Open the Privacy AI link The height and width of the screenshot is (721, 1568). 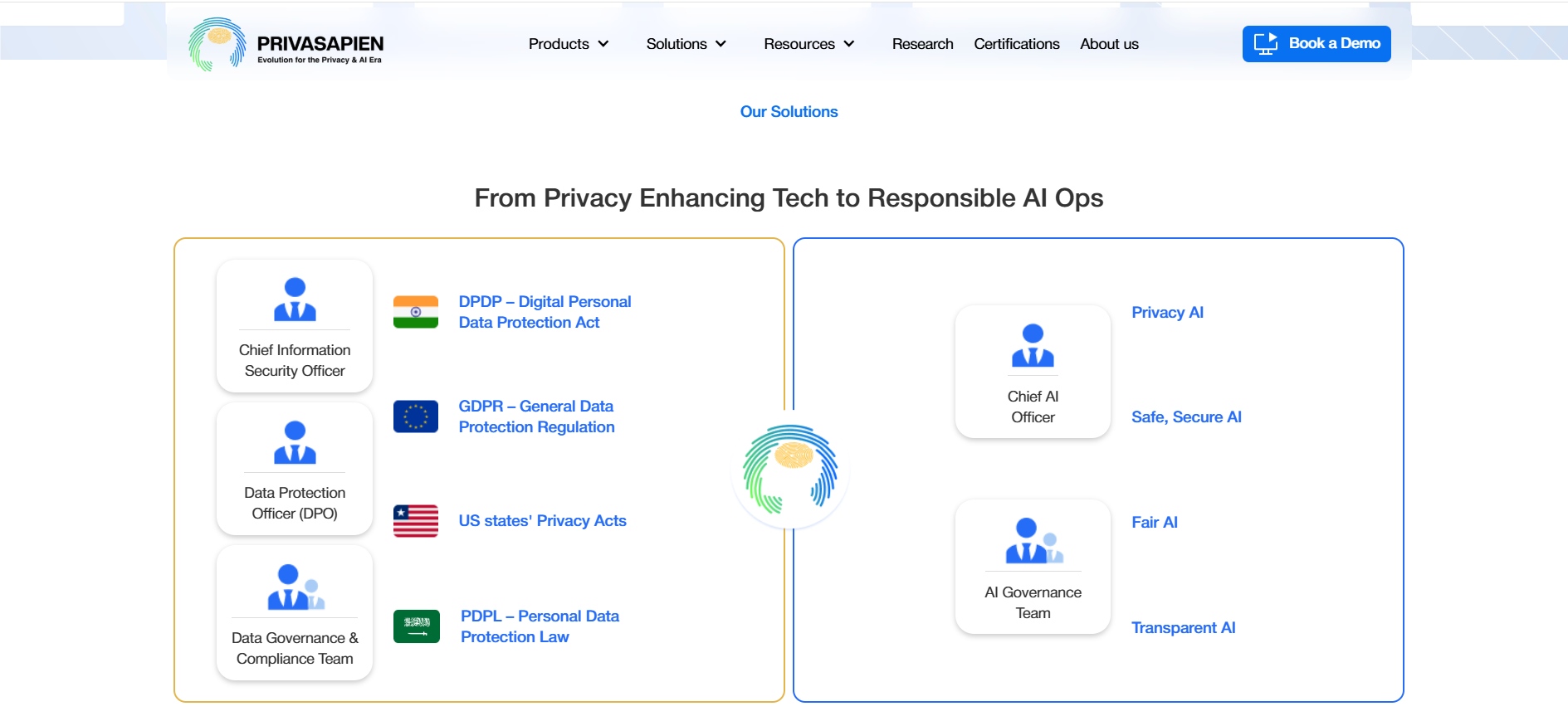click(x=1167, y=313)
